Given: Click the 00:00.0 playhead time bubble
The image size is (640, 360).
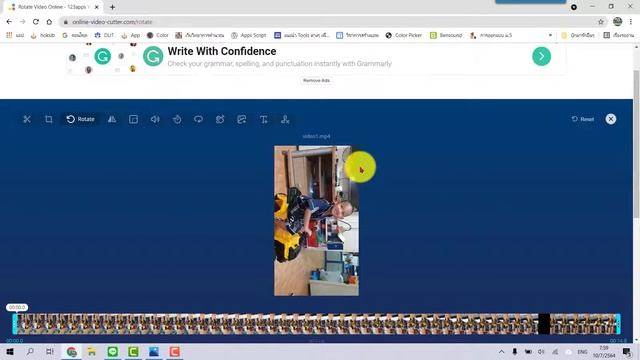Looking at the screenshot, I should [17, 307].
